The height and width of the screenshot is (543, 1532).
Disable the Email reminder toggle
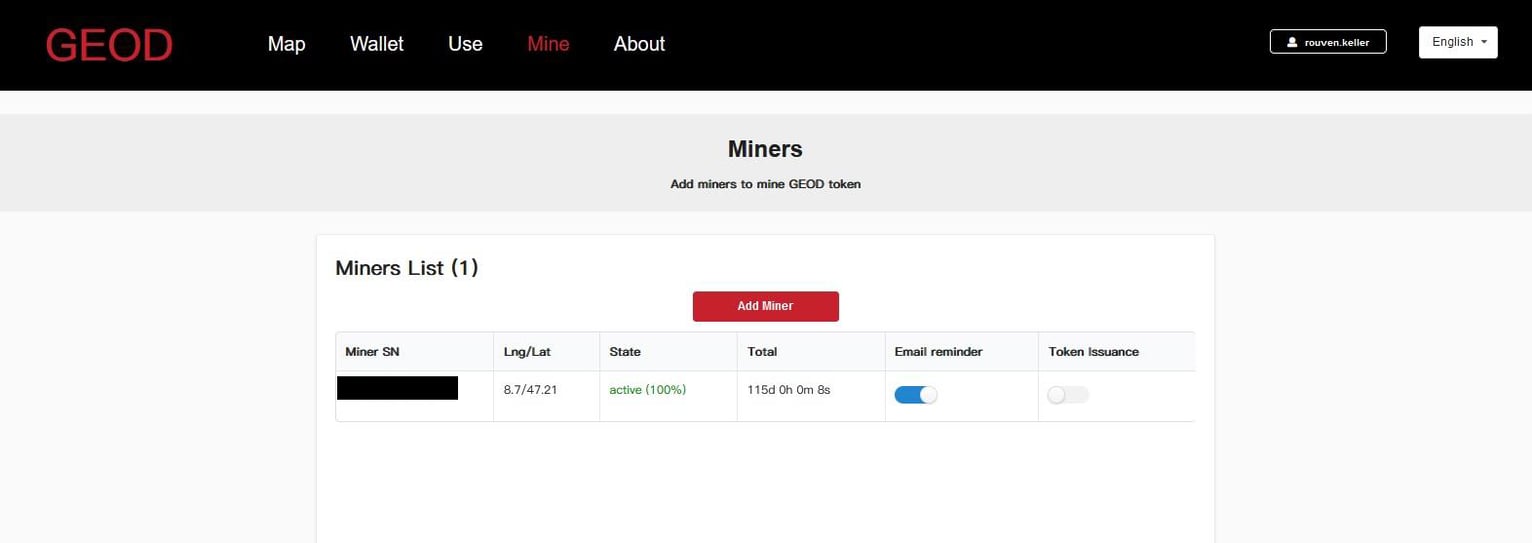915,395
